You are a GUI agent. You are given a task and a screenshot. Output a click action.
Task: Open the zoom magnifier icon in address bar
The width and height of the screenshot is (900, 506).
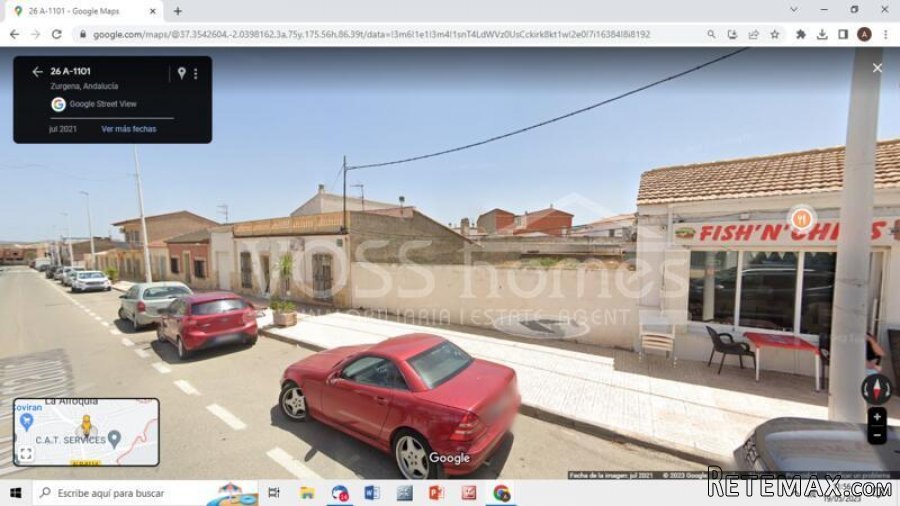(711, 34)
